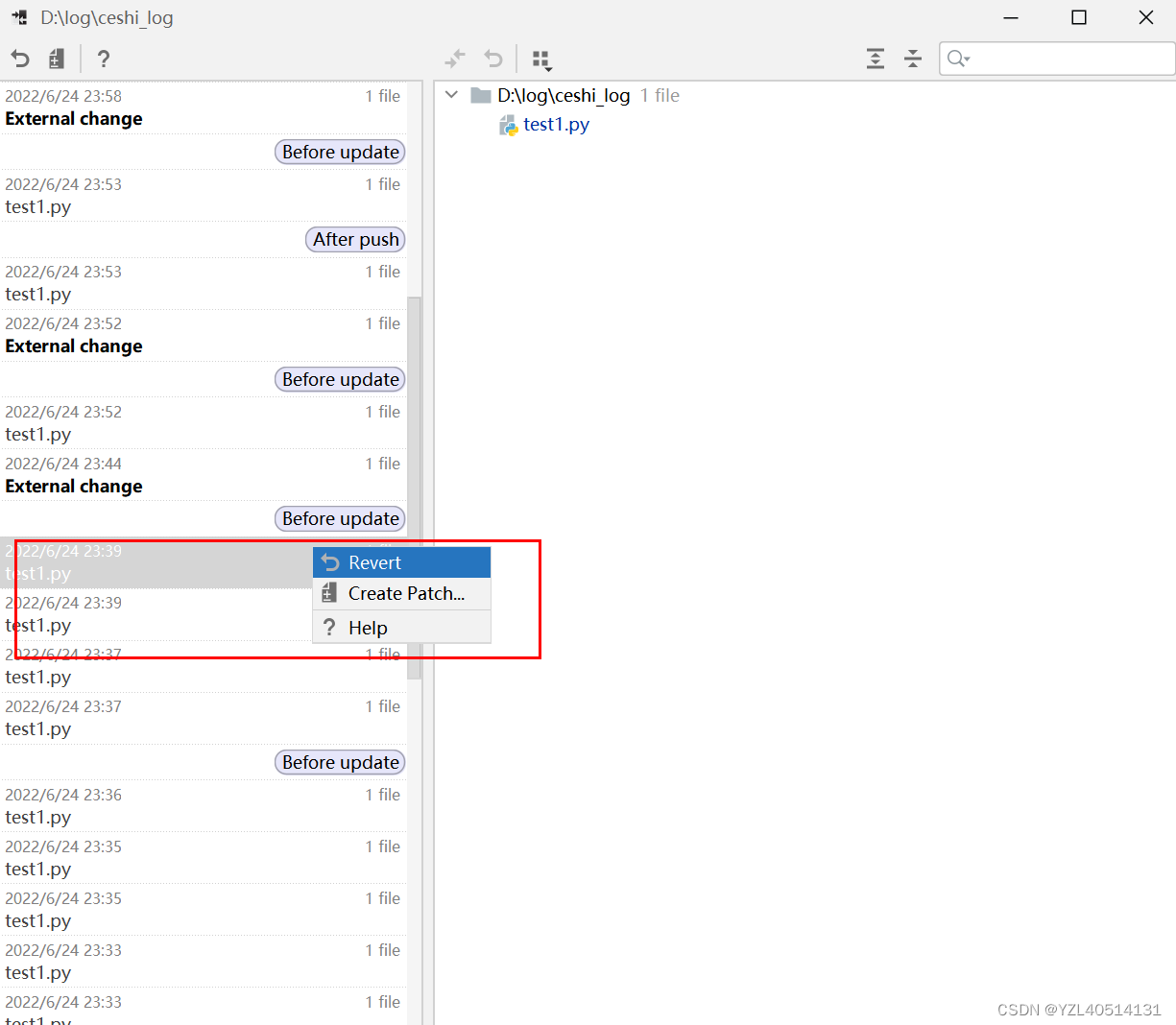This screenshot has height=1025, width=1176.
Task: Click the grayed-out revert arrow in the right toolbar
Action: point(493,60)
